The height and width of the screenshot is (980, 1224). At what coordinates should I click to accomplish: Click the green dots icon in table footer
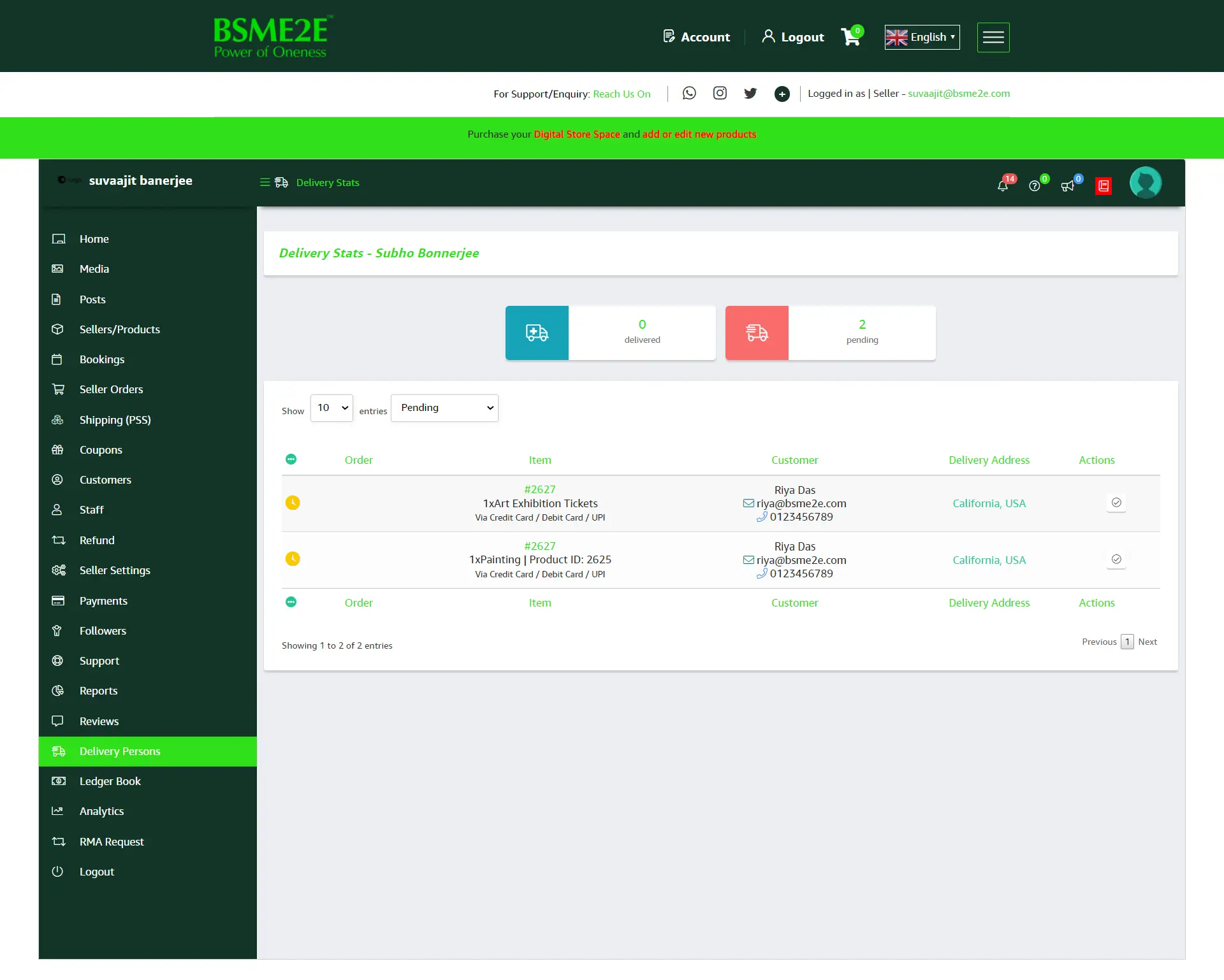pyautogui.click(x=291, y=602)
